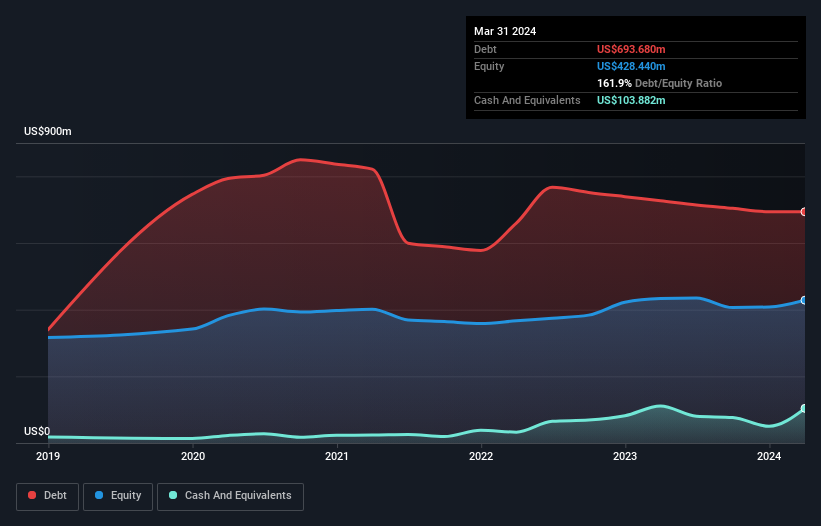The height and width of the screenshot is (526, 821).
Task: Select the 2023 x-axis label
Action: (625, 457)
